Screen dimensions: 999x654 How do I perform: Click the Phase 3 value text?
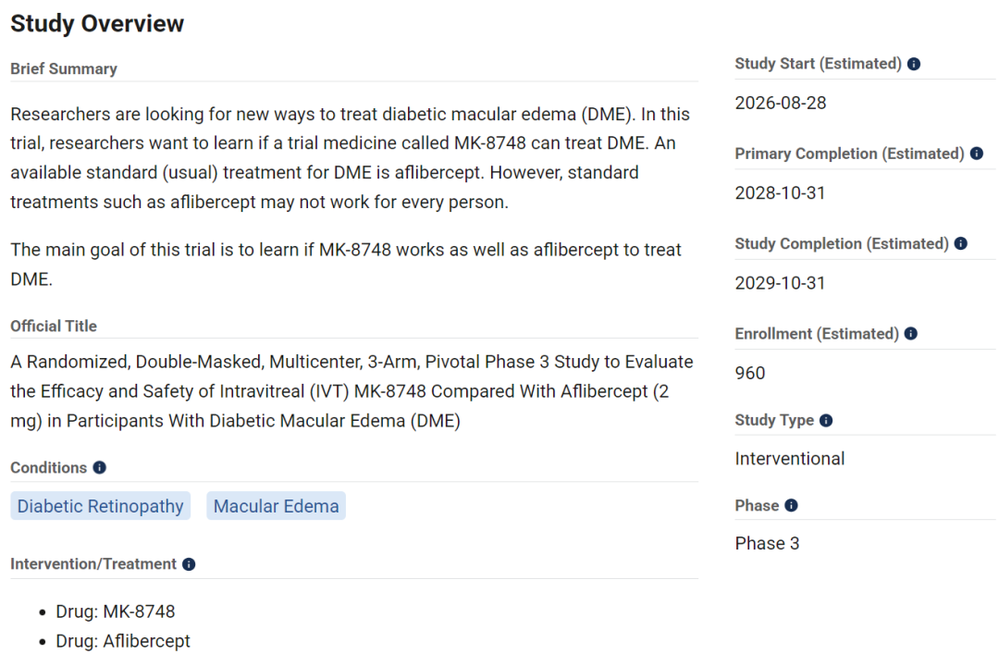[x=767, y=543]
